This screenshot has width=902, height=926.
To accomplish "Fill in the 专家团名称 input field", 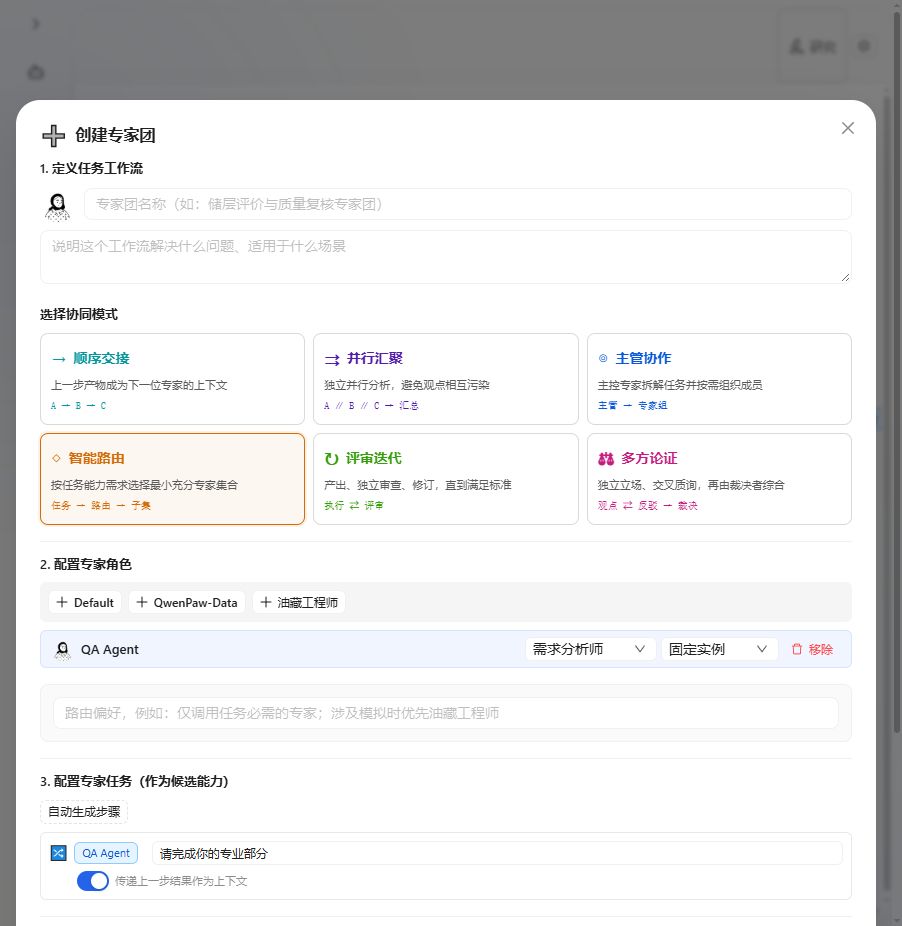I will click(x=467, y=204).
